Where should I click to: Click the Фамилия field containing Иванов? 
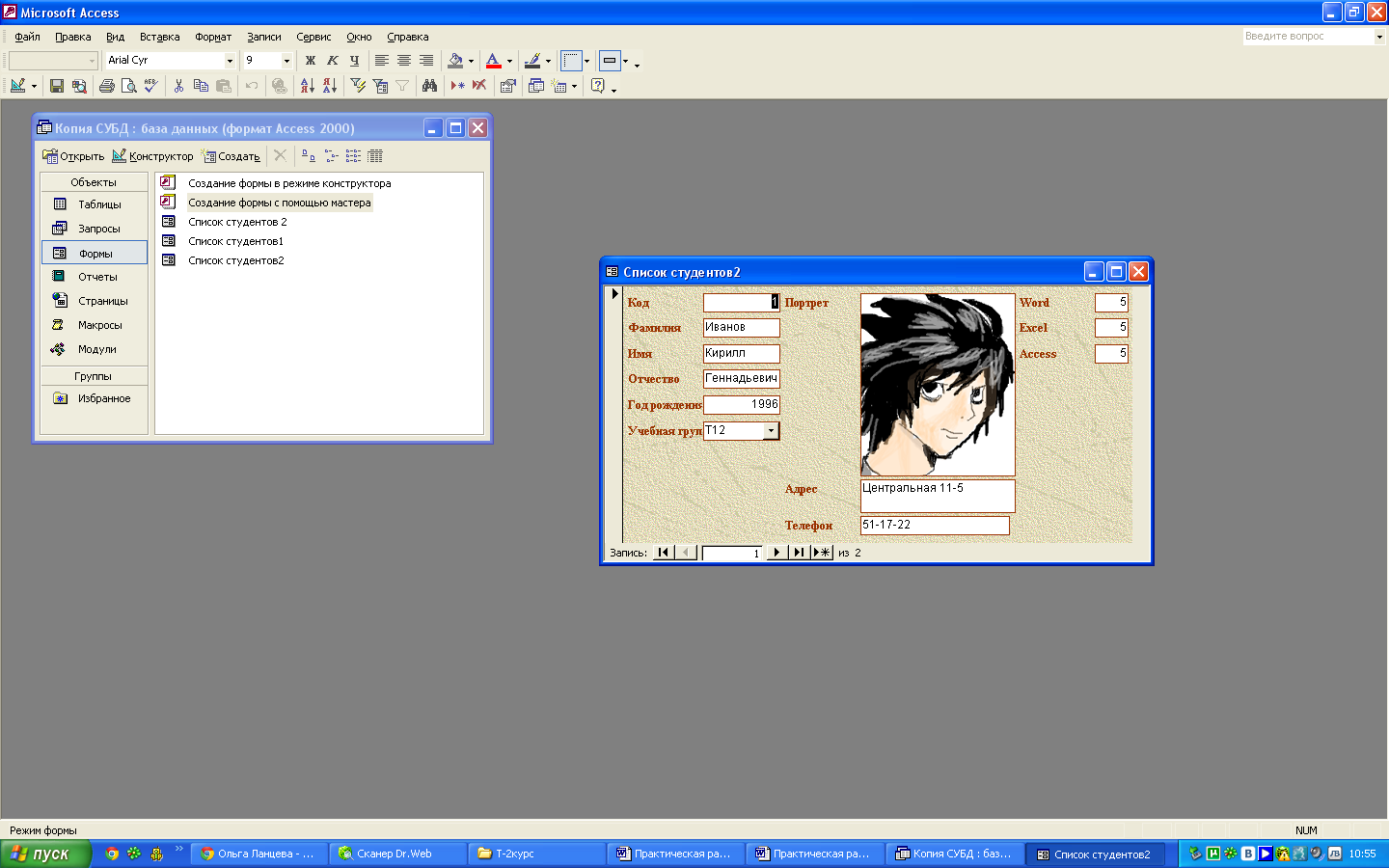coord(741,328)
